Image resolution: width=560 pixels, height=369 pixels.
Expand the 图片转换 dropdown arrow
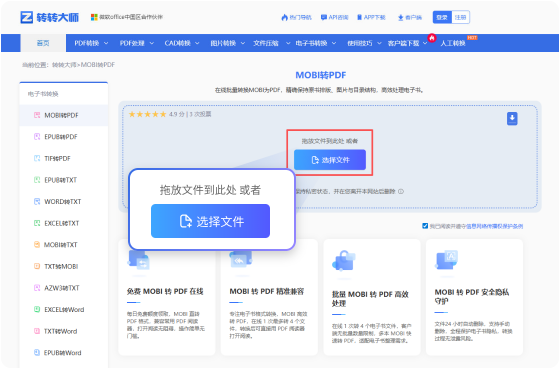point(243,43)
